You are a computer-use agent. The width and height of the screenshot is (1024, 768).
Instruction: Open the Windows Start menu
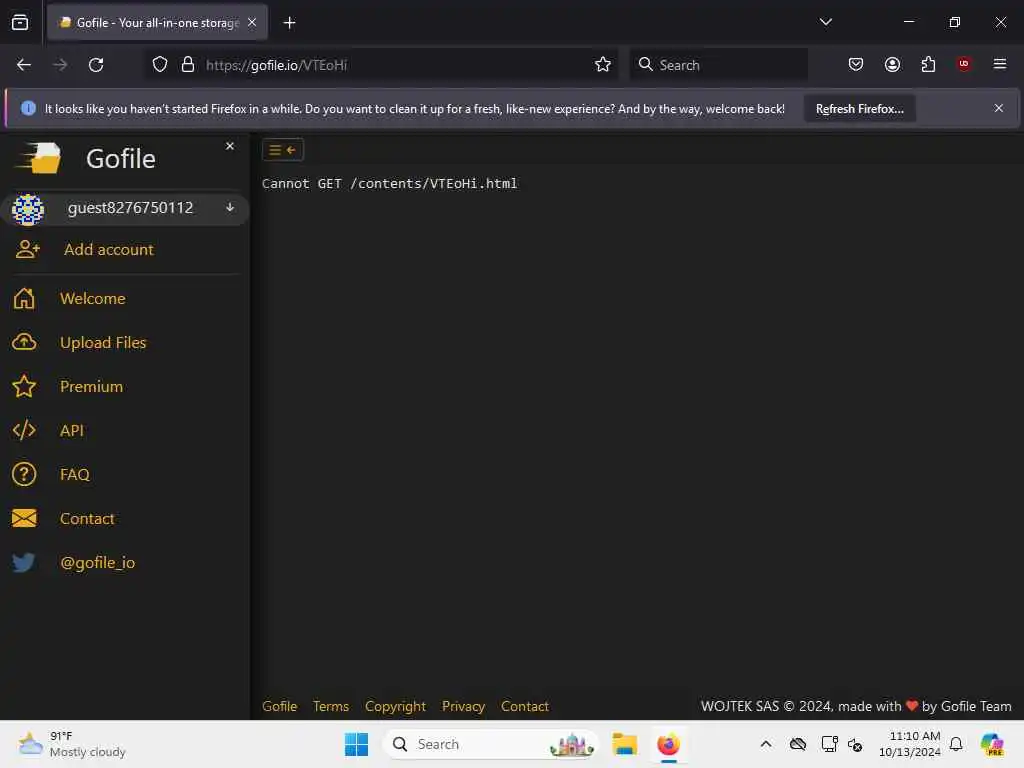click(357, 744)
